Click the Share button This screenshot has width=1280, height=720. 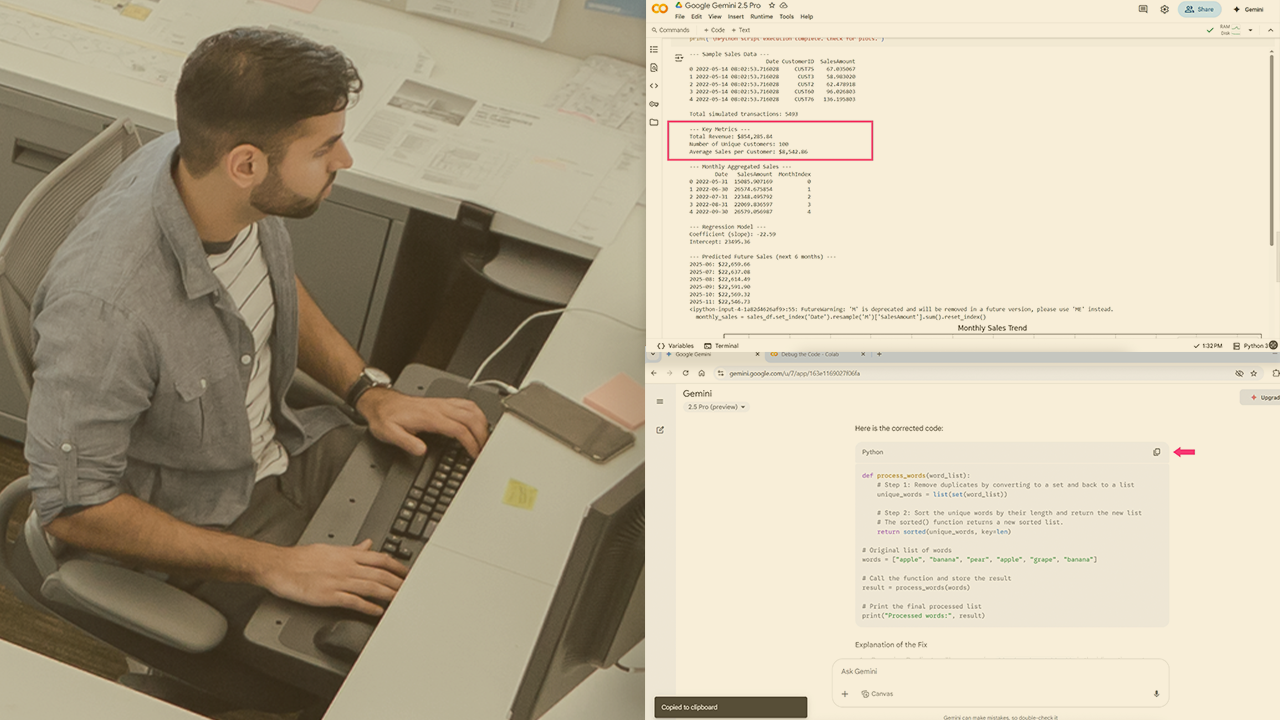coord(1199,9)
